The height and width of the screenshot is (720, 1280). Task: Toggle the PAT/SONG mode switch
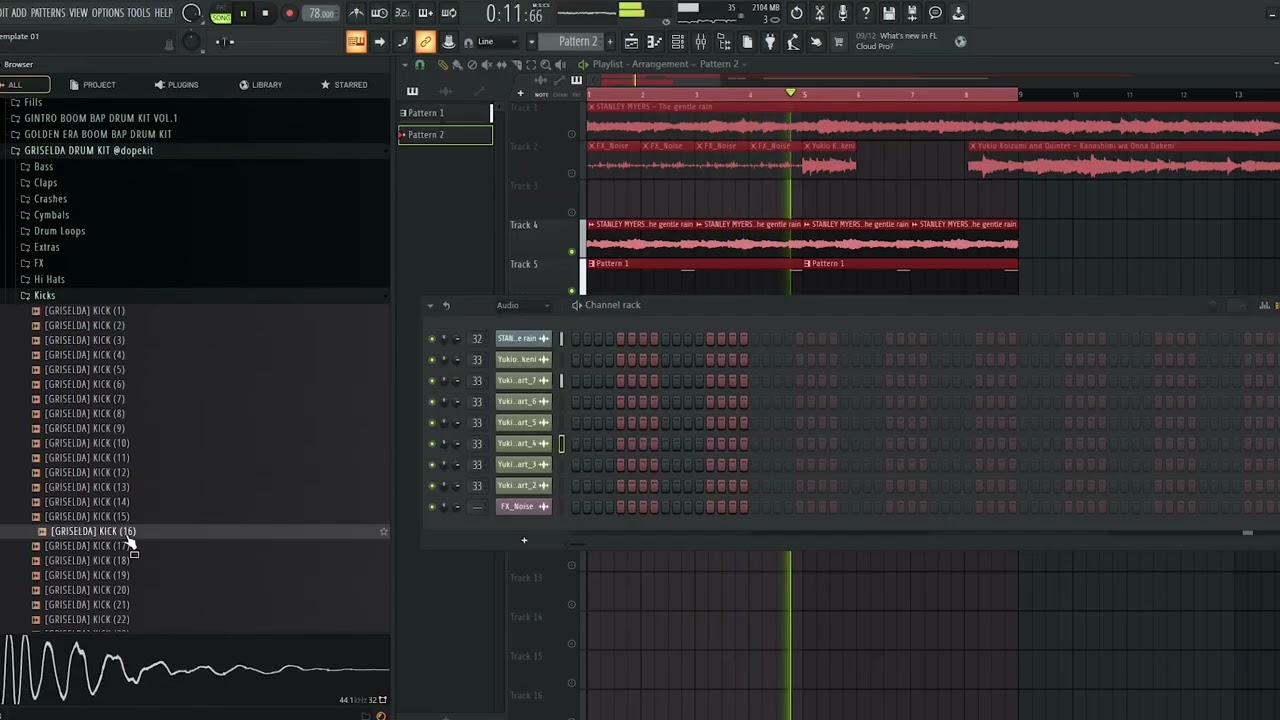click(221, 13)
